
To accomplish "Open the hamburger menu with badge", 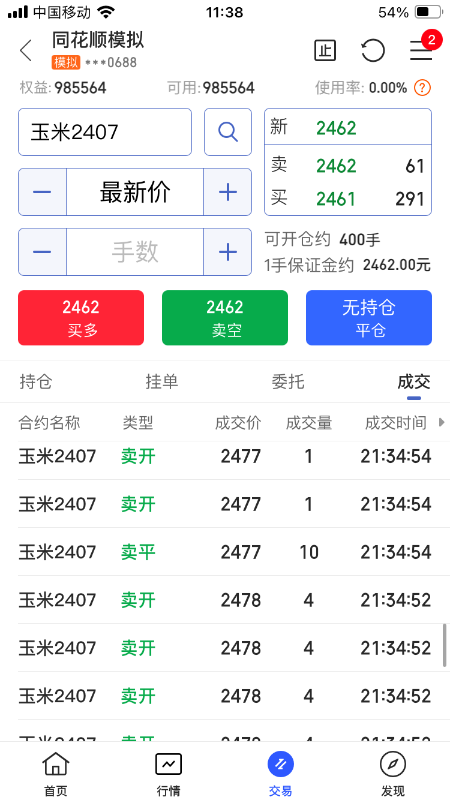I will point(421,51).
